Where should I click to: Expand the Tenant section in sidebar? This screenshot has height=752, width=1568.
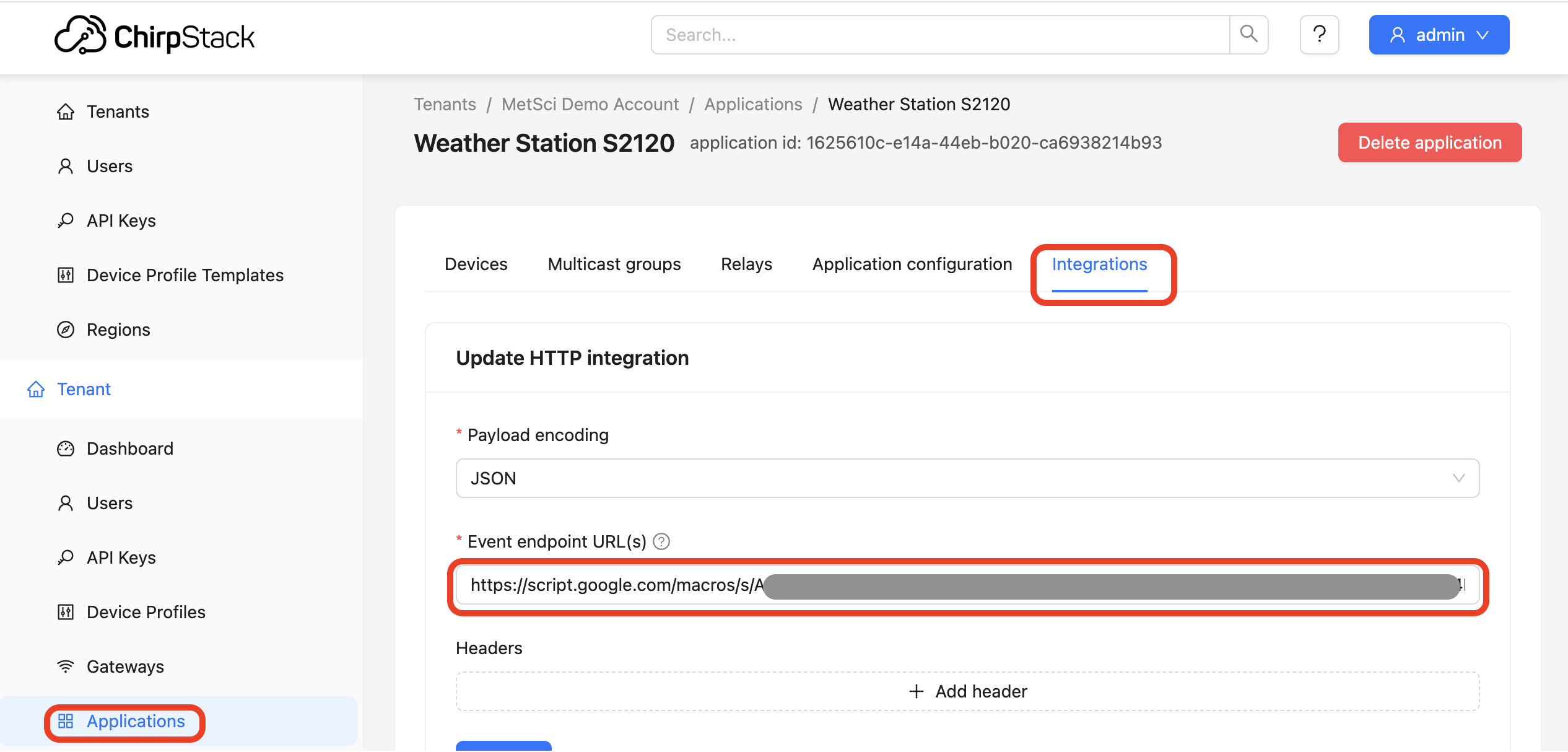coord(84,389)
